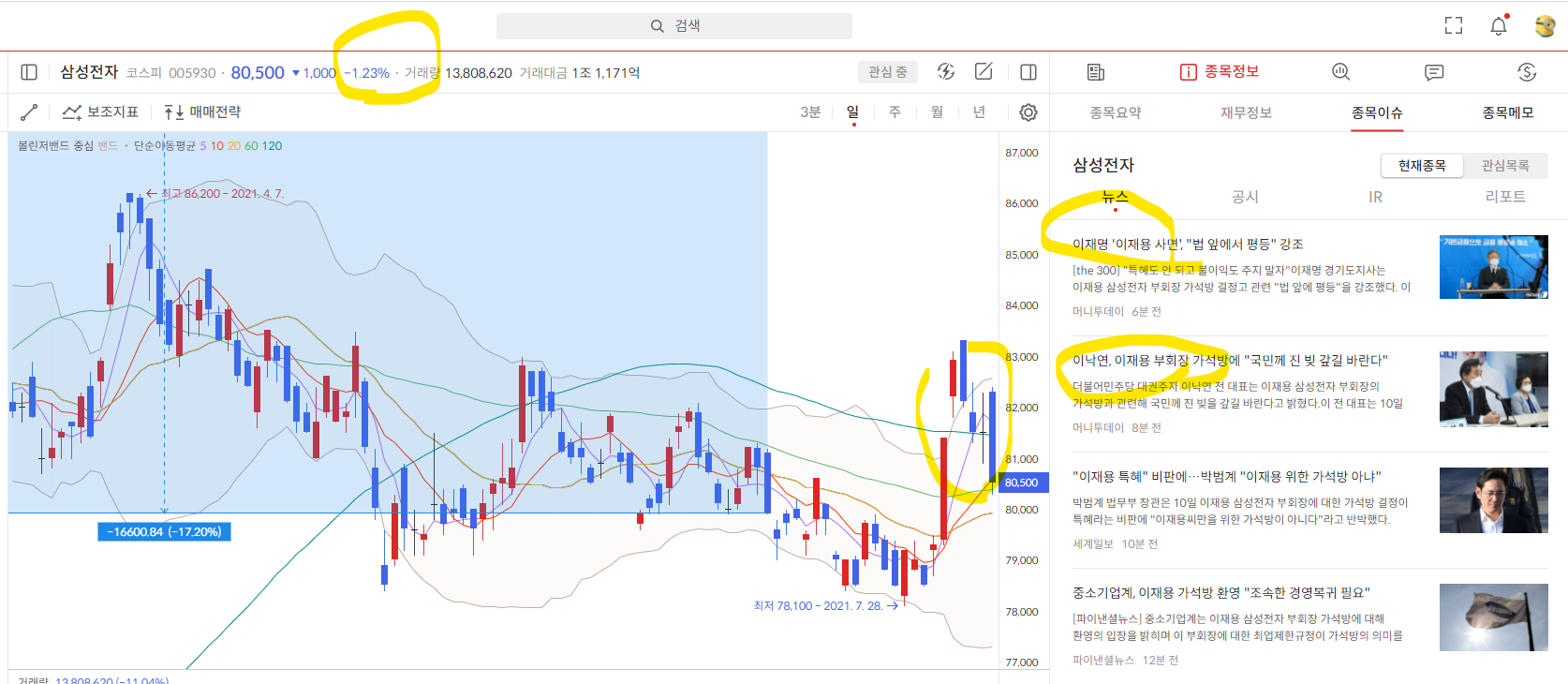Open the 공시 sub-tab
The image size is (1568, 684).
pyautogui.click(x=1245, y=197)
